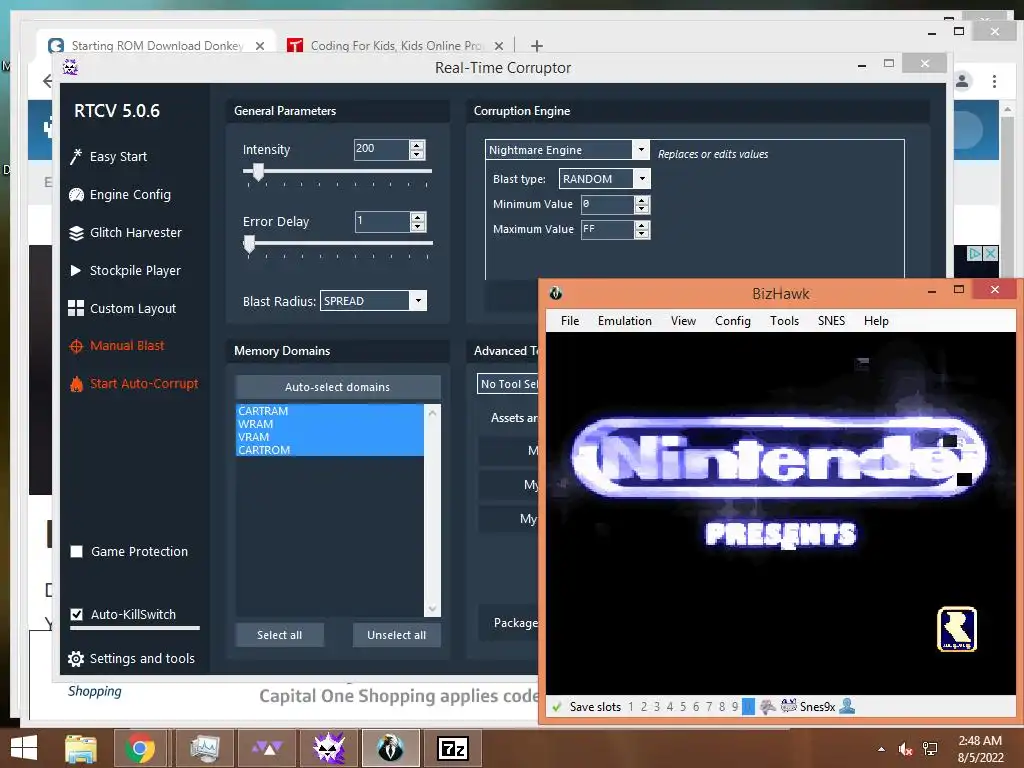This screenshot has width=1024, height=768.
Task: Open Chrome three-dot menu
Action: click(x=994, y=81)
